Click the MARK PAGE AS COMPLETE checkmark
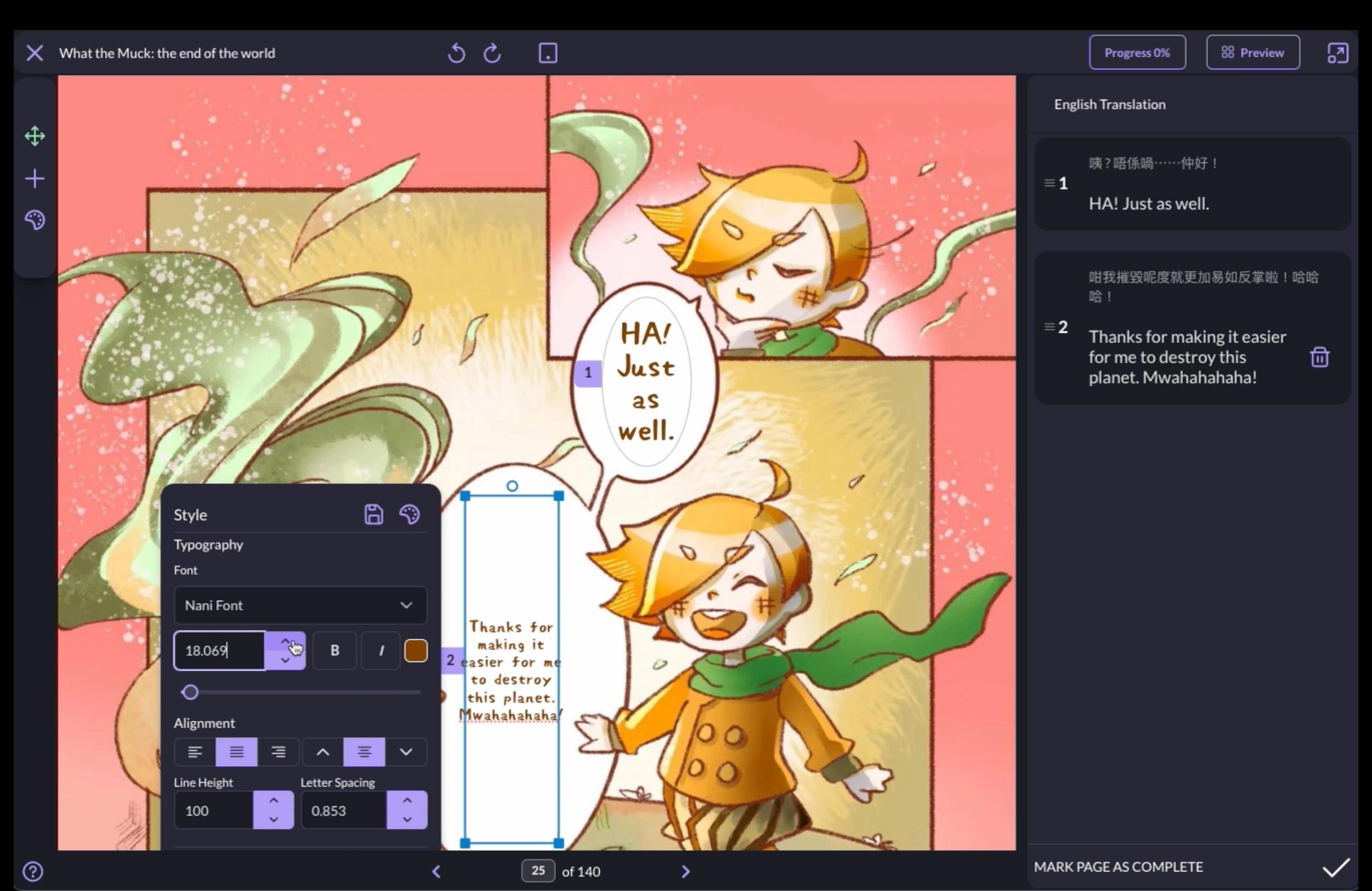Screen dimensions: 1372x891 coord(1336,867)
